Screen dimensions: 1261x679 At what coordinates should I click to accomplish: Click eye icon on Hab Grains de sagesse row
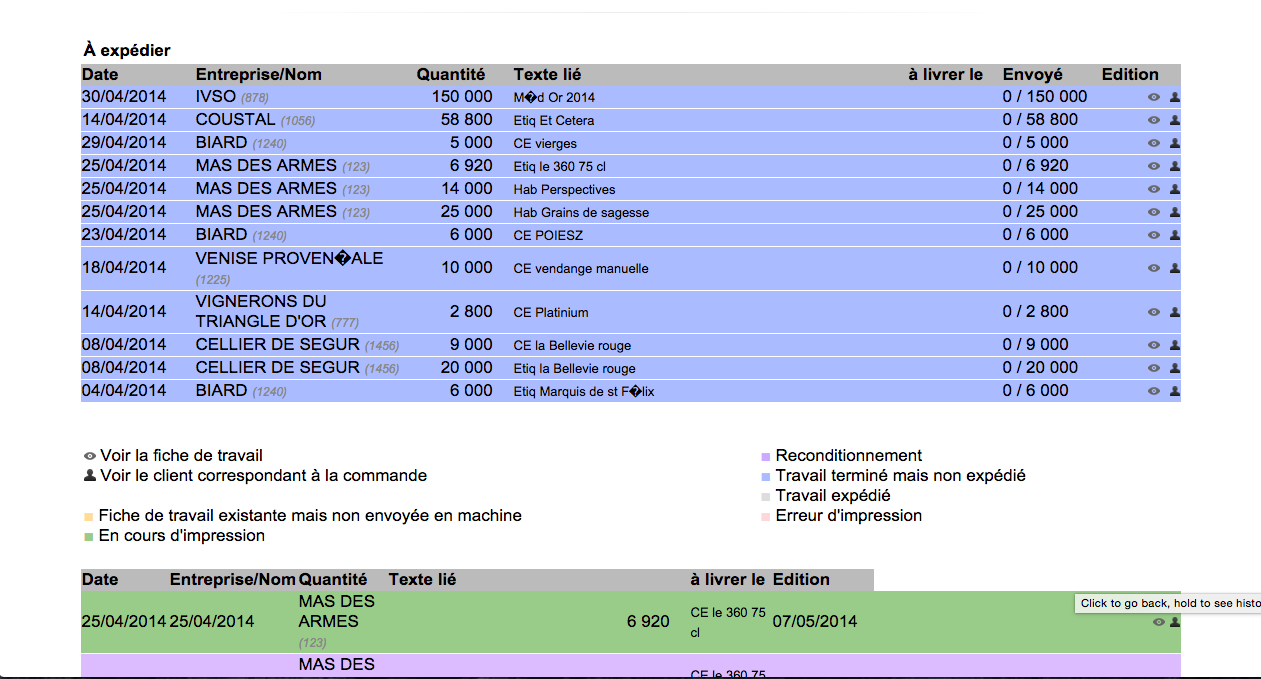(x=1153, y=212)
